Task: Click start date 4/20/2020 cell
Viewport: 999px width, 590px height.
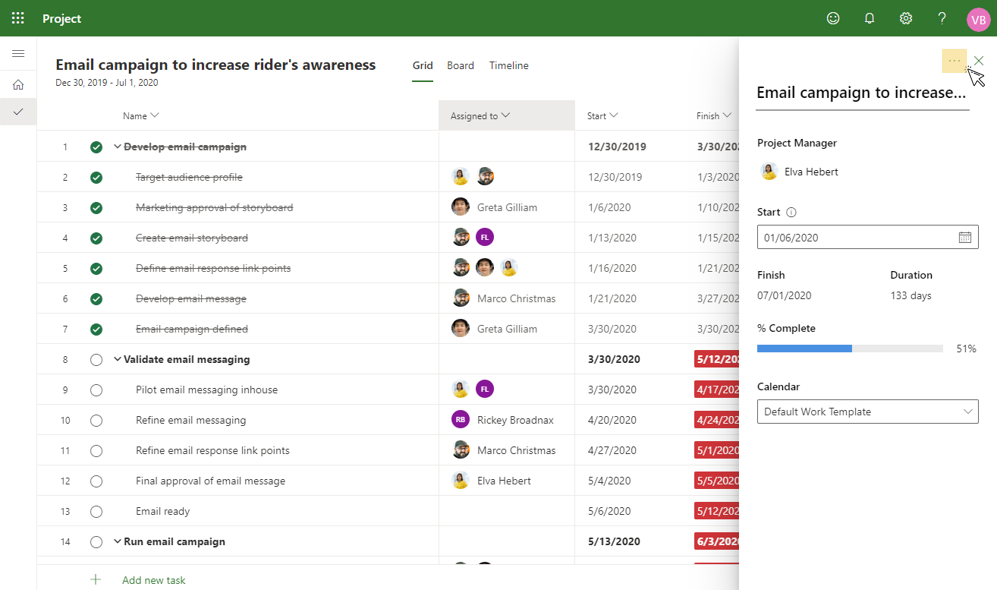Action: tap(612, 420)
